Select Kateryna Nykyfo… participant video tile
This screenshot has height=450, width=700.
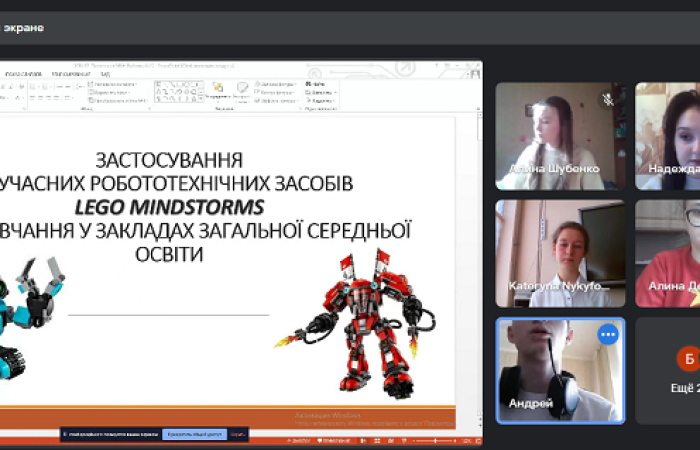(560, 253)
